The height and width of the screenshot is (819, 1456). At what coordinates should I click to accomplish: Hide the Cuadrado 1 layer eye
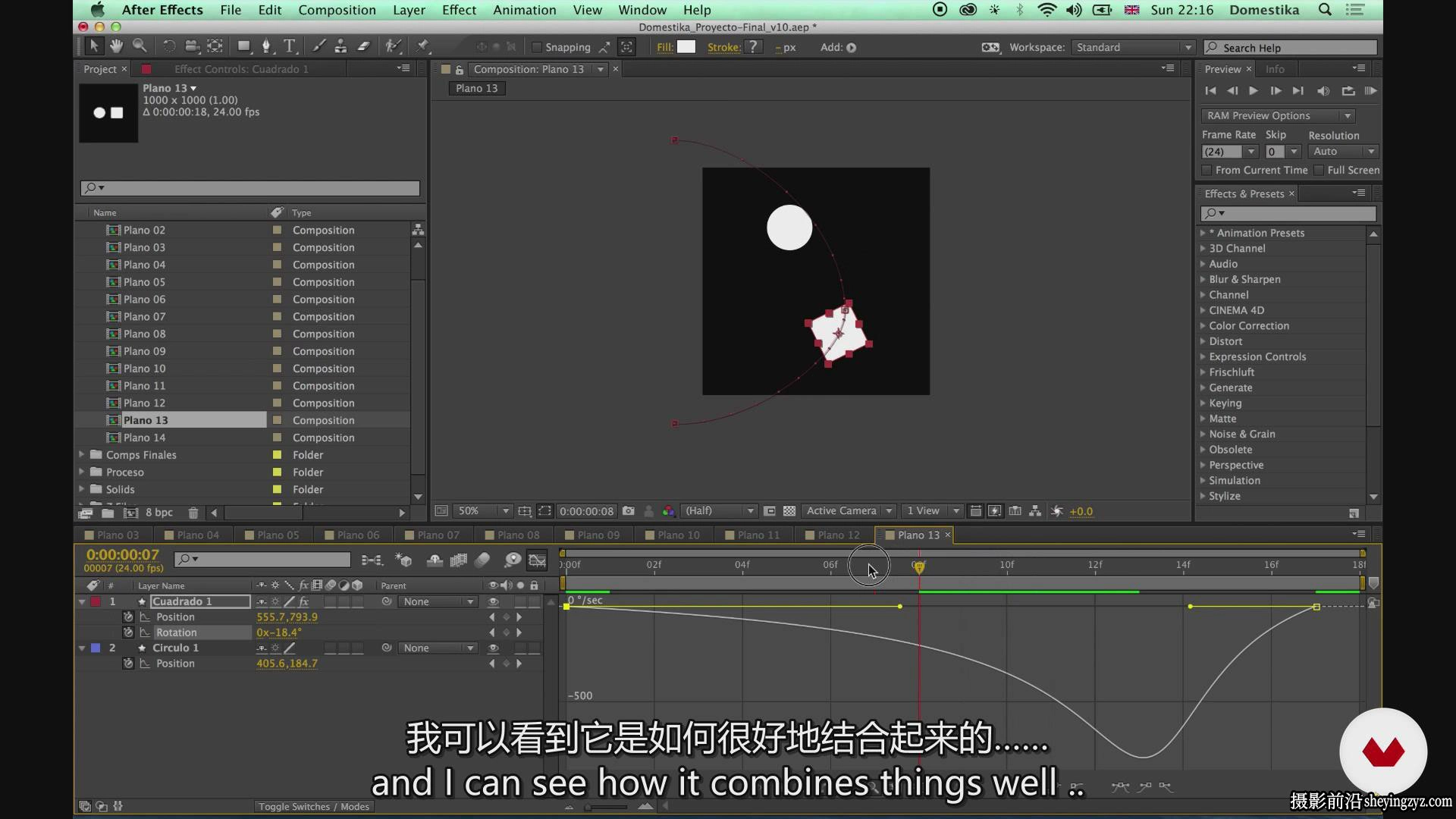coord(494,602)
